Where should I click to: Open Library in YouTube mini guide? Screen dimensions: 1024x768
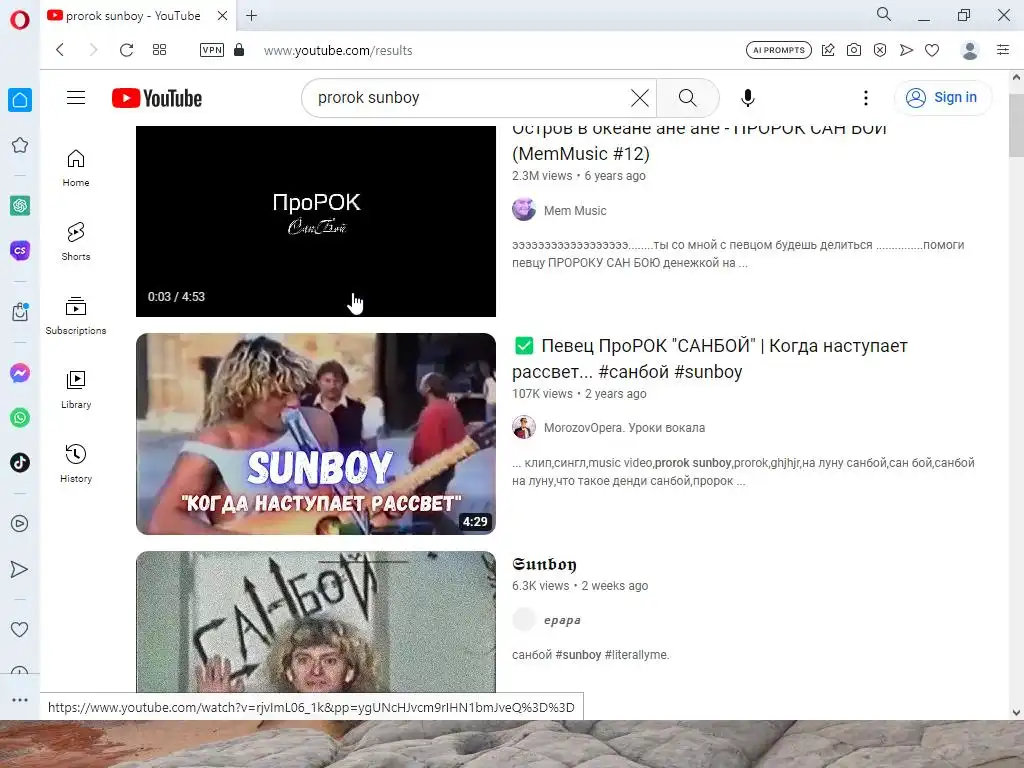[x=76, y=390]
